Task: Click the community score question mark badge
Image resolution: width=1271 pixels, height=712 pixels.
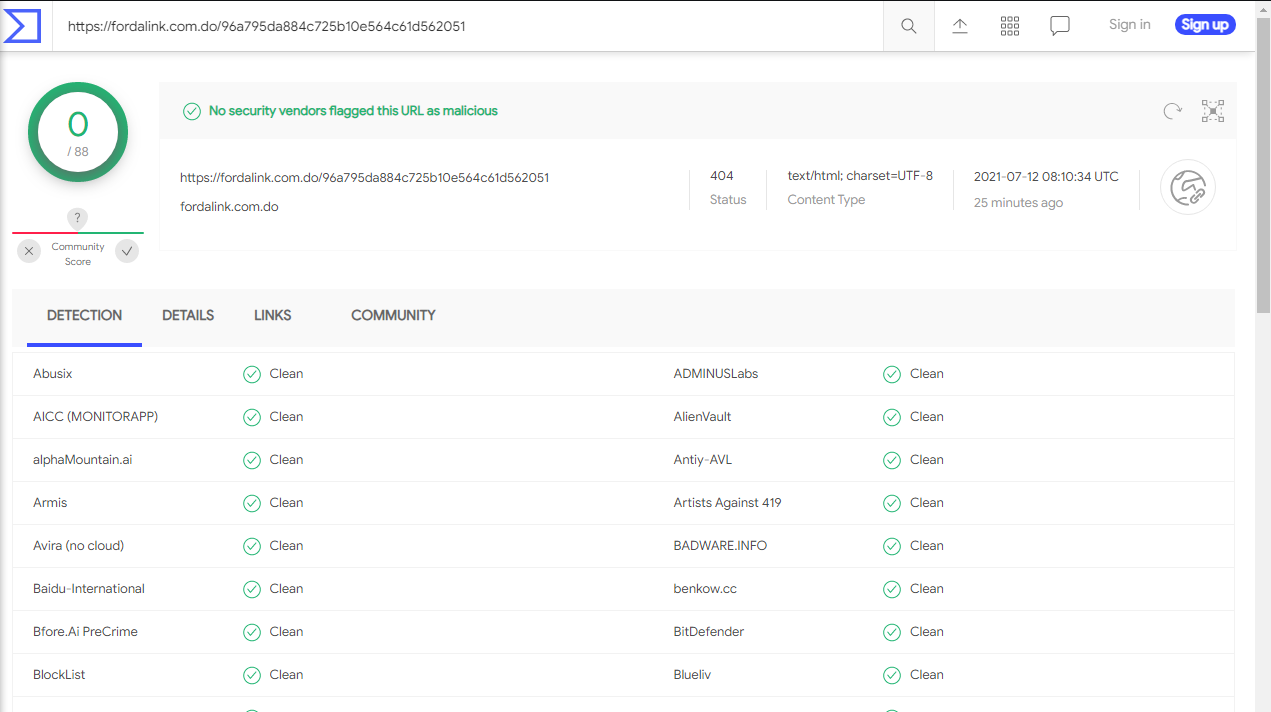Action: (77, 218)
